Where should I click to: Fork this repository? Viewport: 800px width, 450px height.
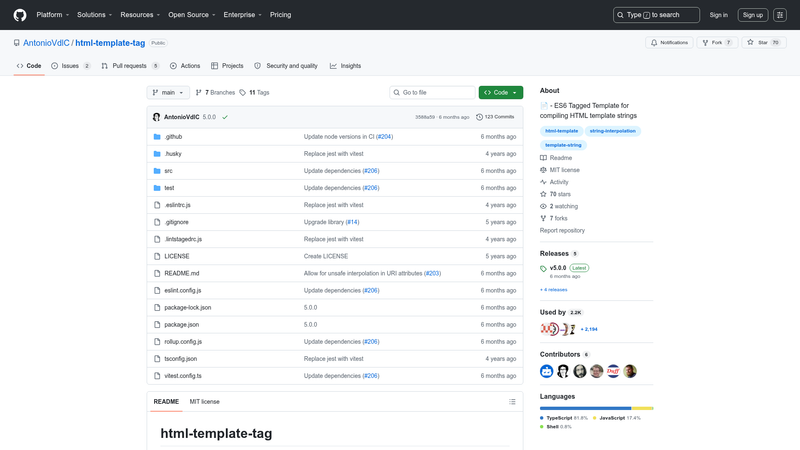[717, 43]
